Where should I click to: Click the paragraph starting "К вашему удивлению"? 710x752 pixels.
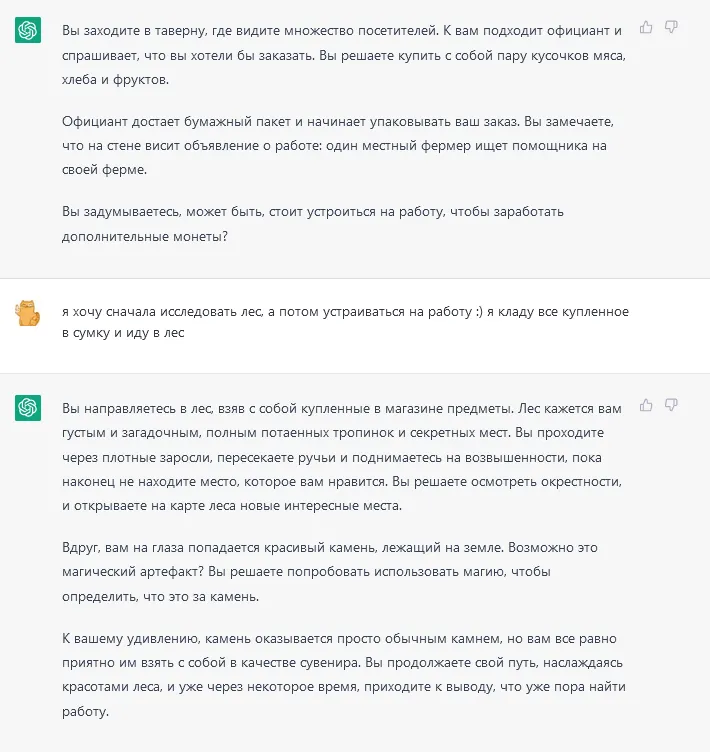coord(344,675)
